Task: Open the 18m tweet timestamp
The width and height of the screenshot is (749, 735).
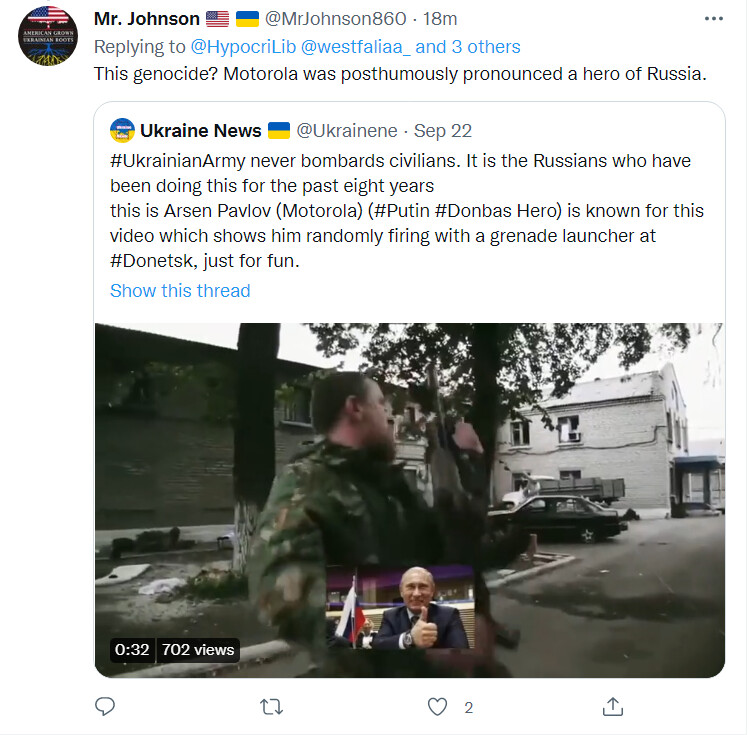Action: click(x=440, y=19)
